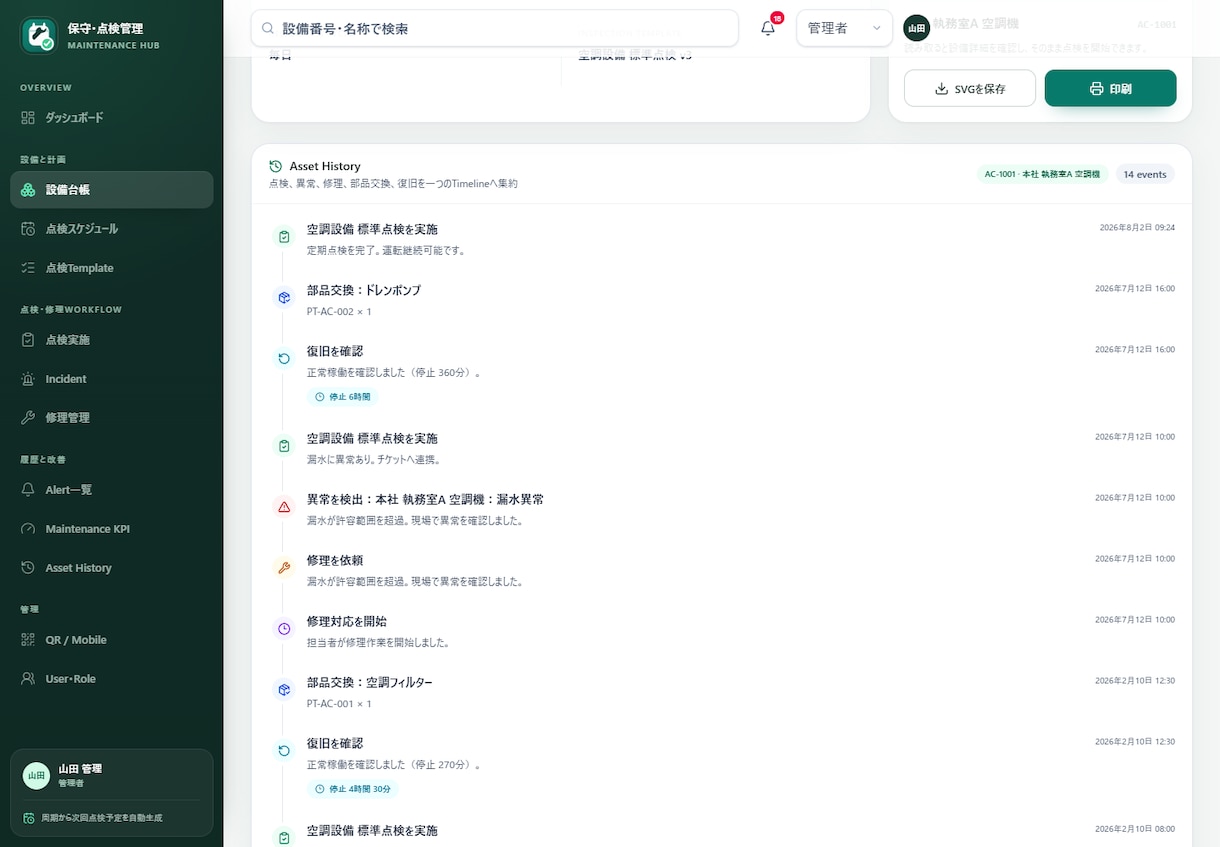Screen dimensions: 1220x847
Task: Click the QR / Mobile code icon
Action: [x=28, y=640]
